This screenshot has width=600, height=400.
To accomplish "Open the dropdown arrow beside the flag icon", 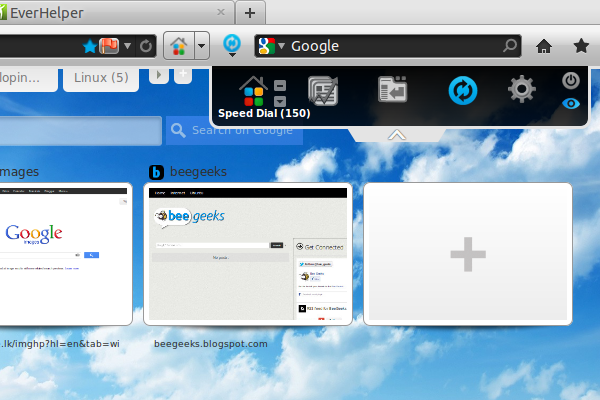I will coord(127,46).
